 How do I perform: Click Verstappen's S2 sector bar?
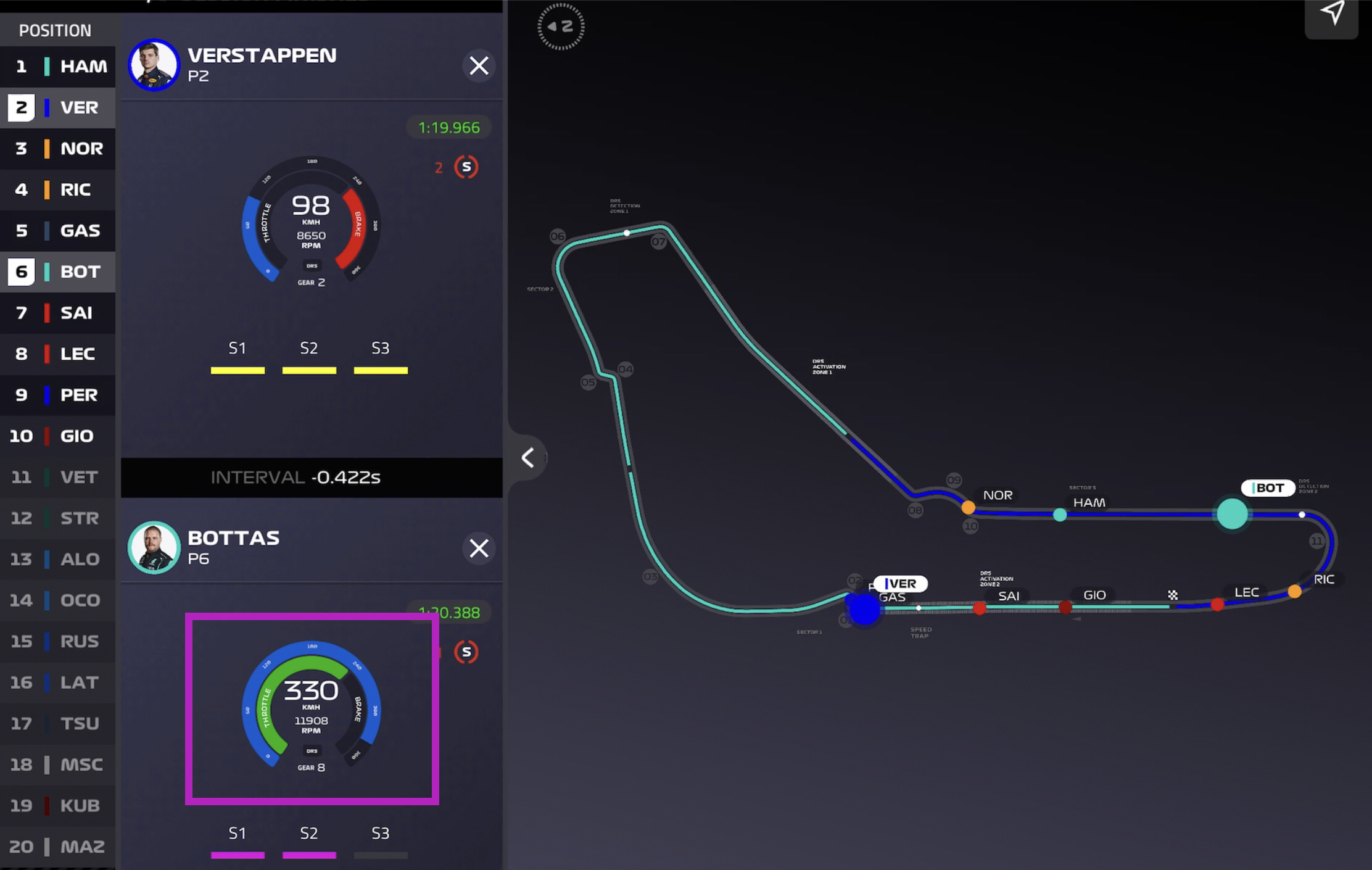(309, 370)
